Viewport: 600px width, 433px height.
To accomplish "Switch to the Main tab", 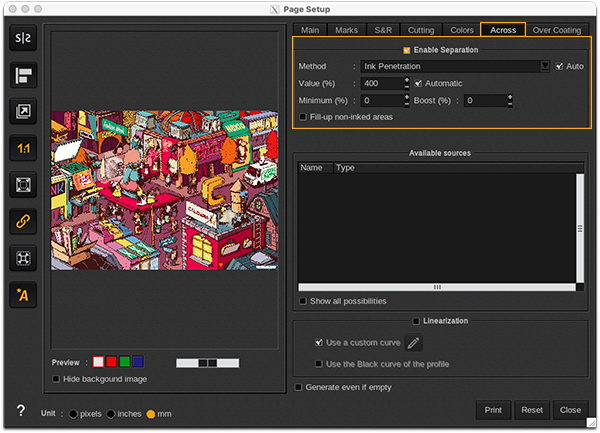I will click(x=310, y=30).
